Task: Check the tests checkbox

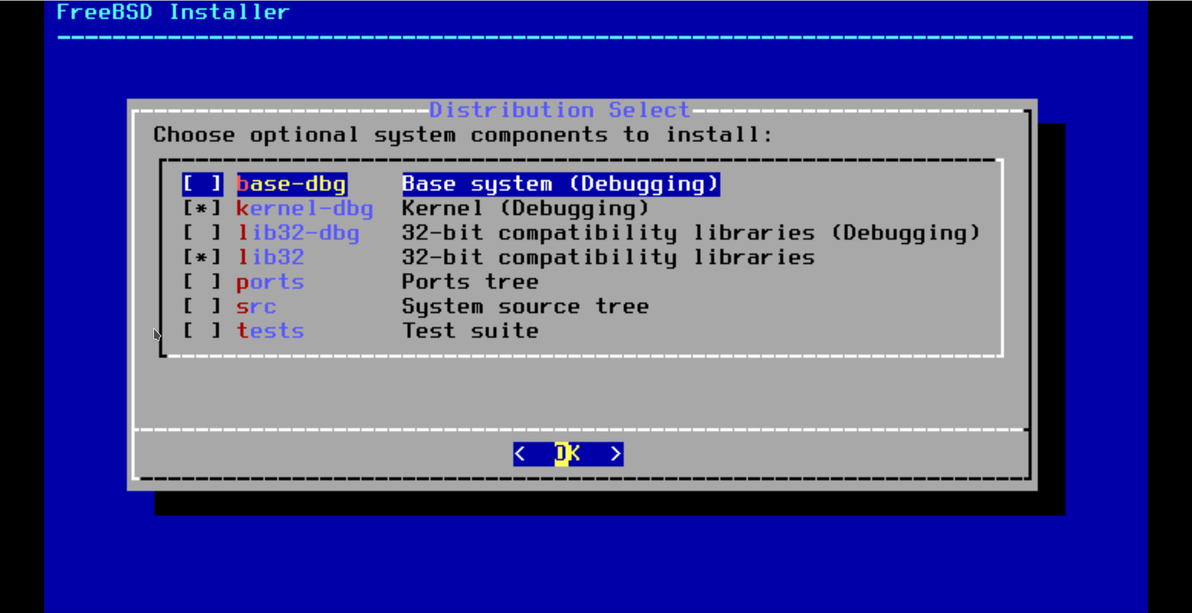Action: [202, 331]
